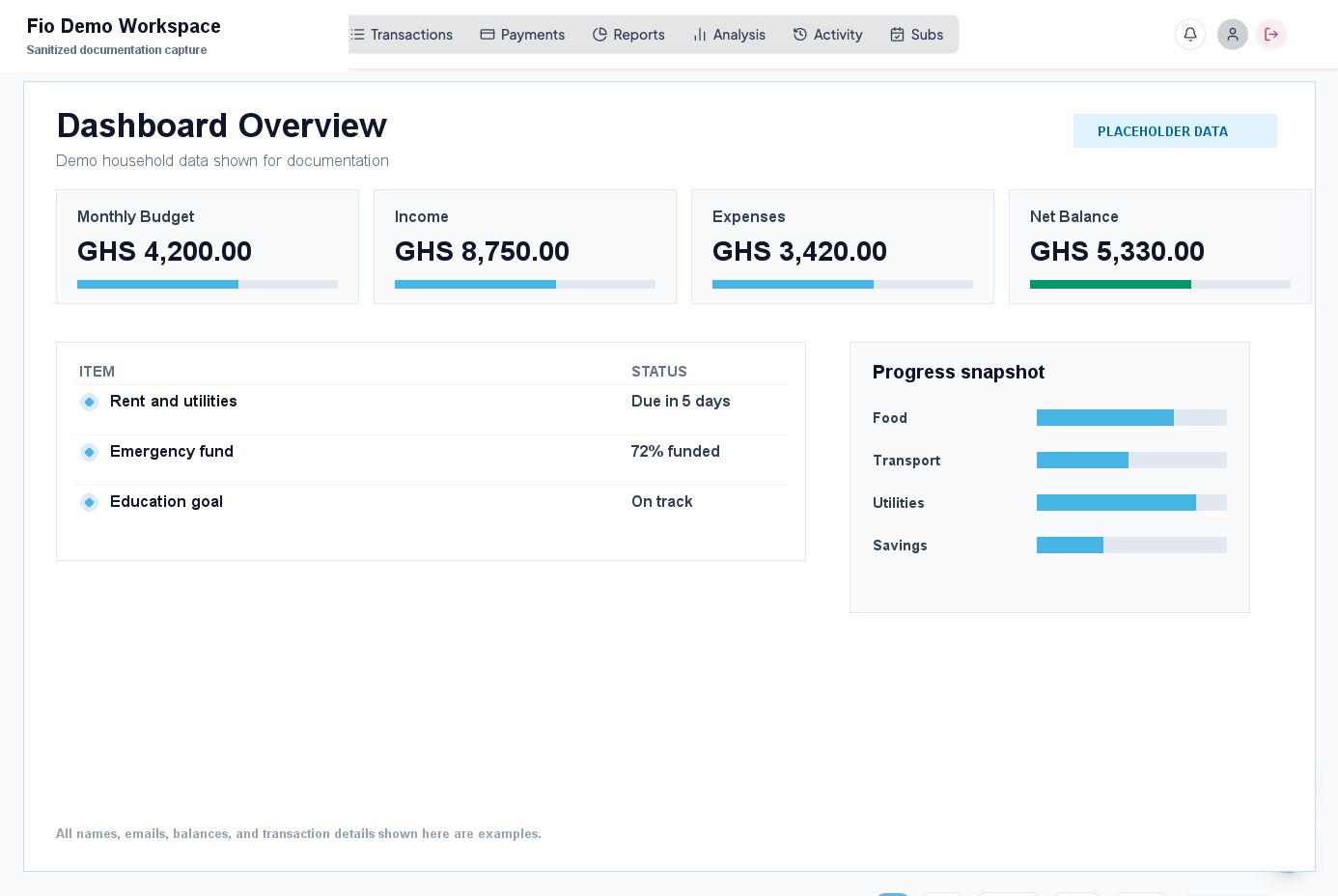Screen dimensions: 1338x896
Task: Click the Income card progress bar
Action: [x=525, y=285]
